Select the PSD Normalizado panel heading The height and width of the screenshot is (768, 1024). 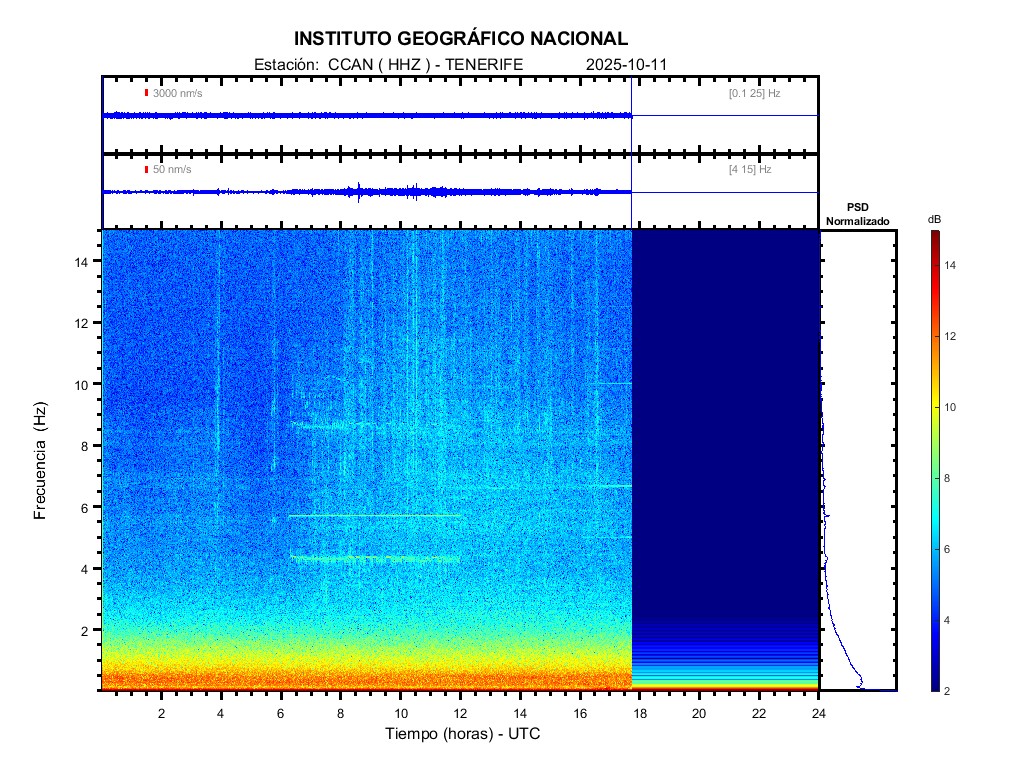click(857, 214)
